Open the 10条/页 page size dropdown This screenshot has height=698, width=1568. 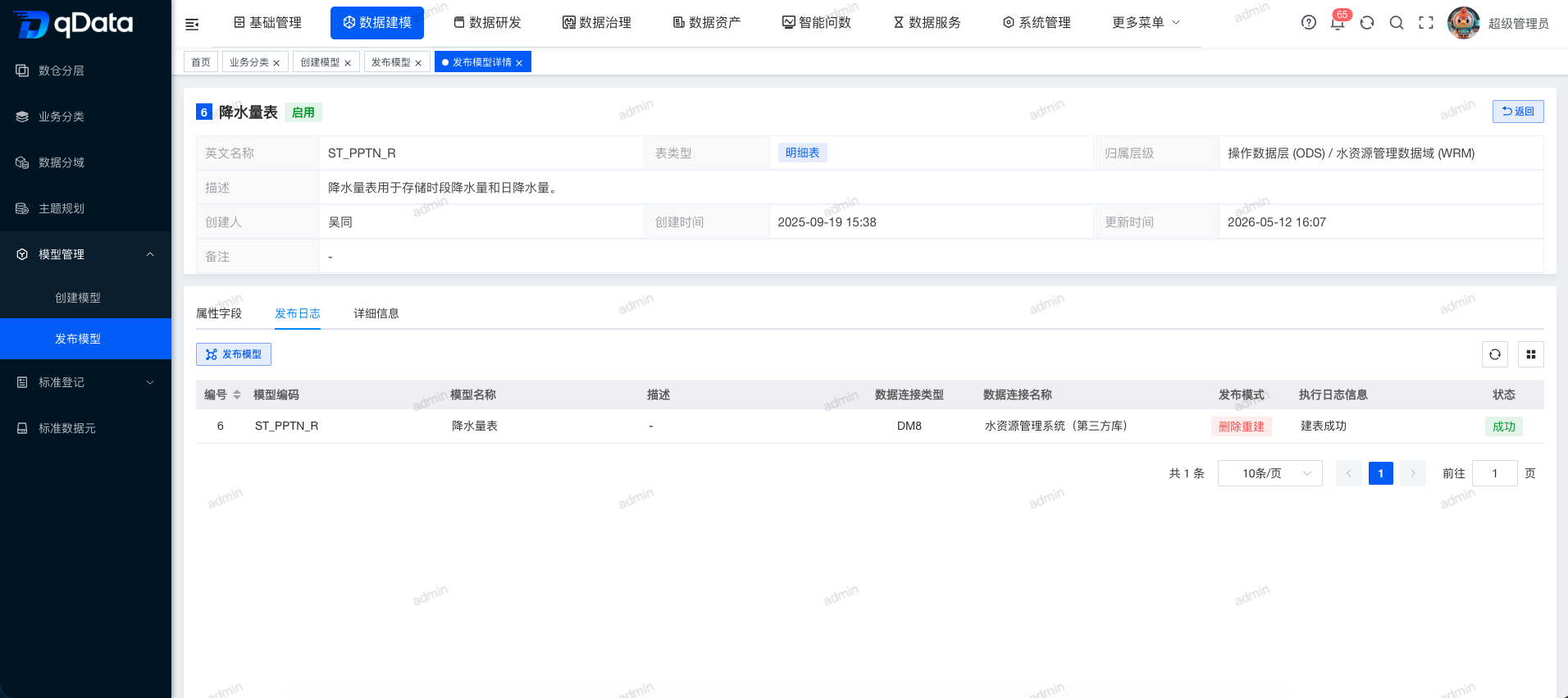pyautogui.click(x=1269, y=473)
